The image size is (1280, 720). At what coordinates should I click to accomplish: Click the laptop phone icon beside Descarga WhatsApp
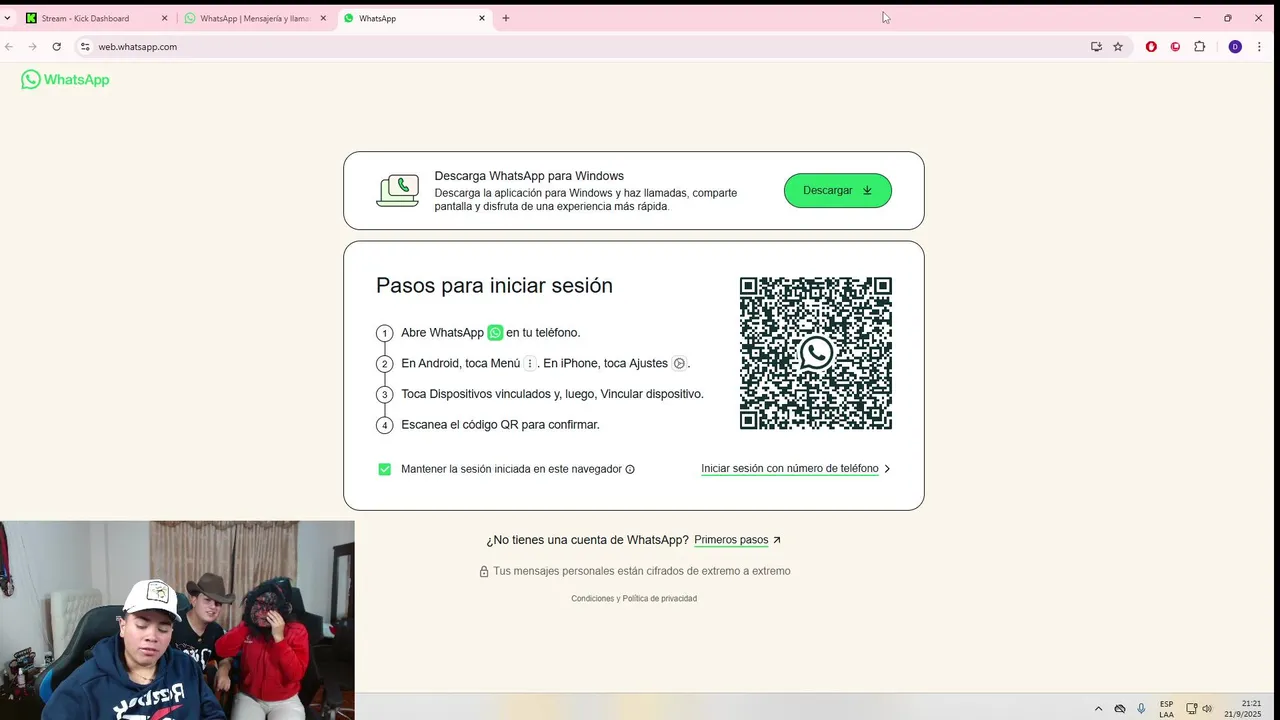coord(398,190)
